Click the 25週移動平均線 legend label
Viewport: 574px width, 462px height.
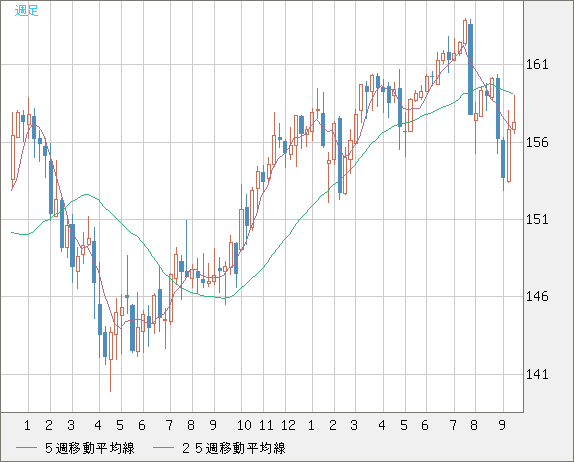tap(234, 448)
